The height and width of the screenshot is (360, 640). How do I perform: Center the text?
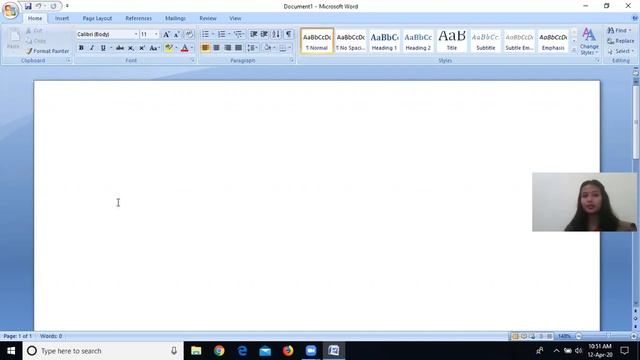(216, 48)
